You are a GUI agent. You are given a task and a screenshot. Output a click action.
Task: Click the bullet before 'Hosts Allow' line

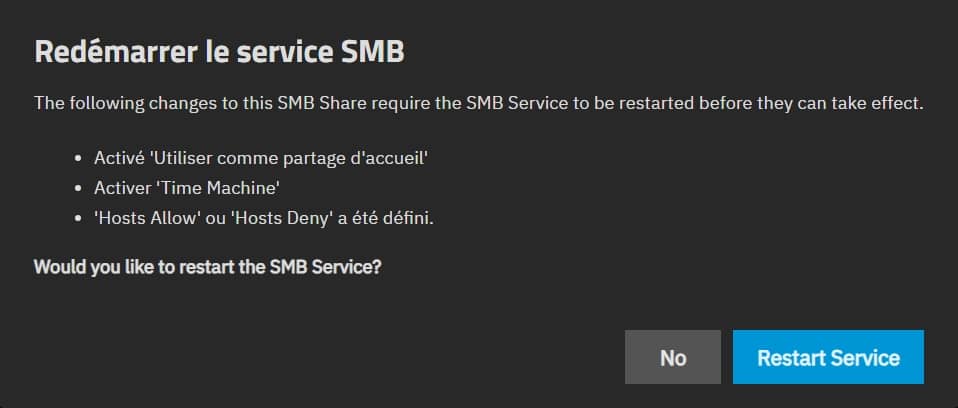(79, 219)
